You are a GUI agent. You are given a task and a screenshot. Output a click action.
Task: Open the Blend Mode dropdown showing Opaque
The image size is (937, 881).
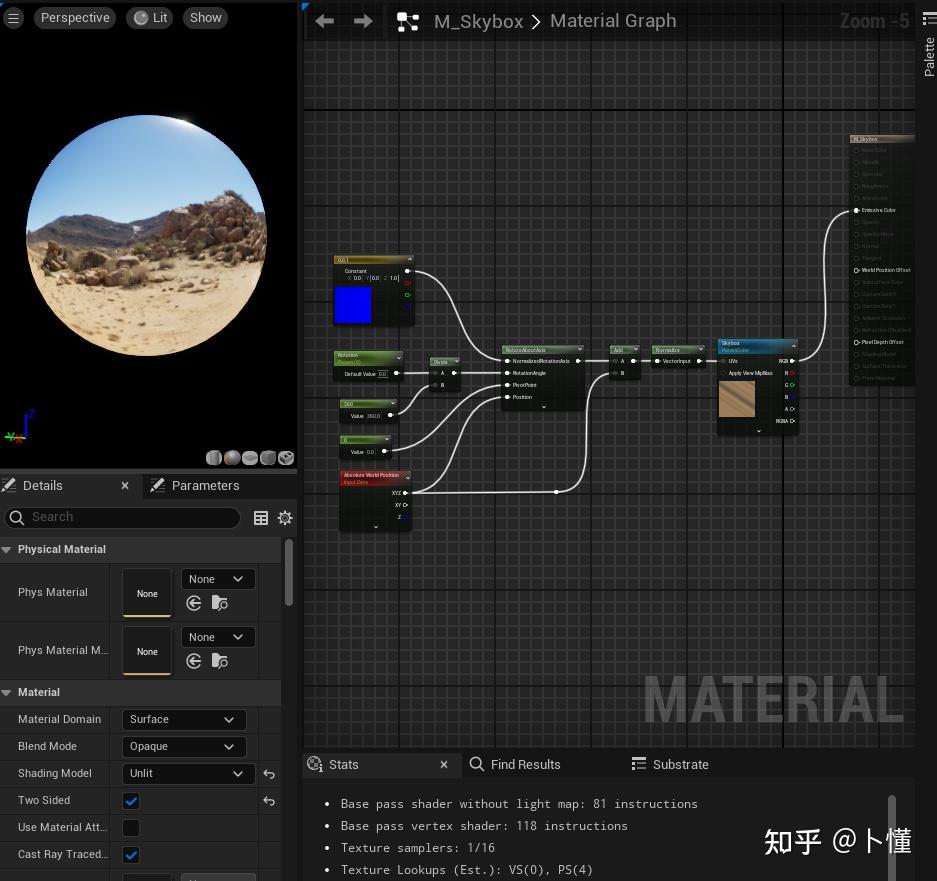(x=183, y=746)
